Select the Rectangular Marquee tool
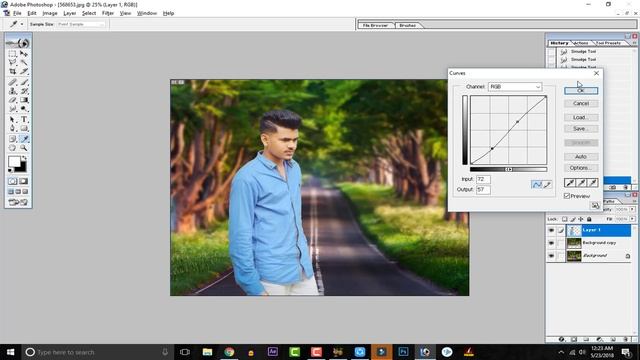 click(13, 54)
